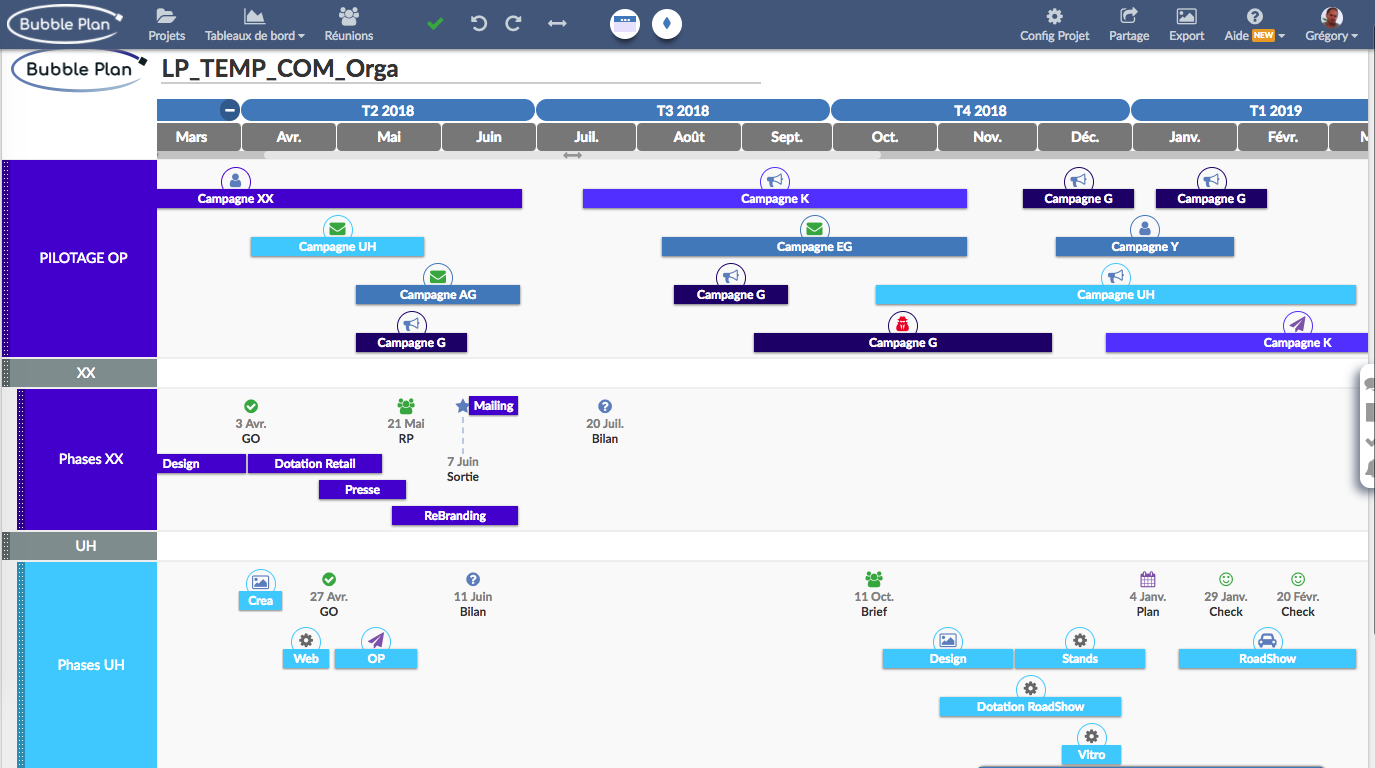Click the Dotation RoadShow task bar

1030,707
